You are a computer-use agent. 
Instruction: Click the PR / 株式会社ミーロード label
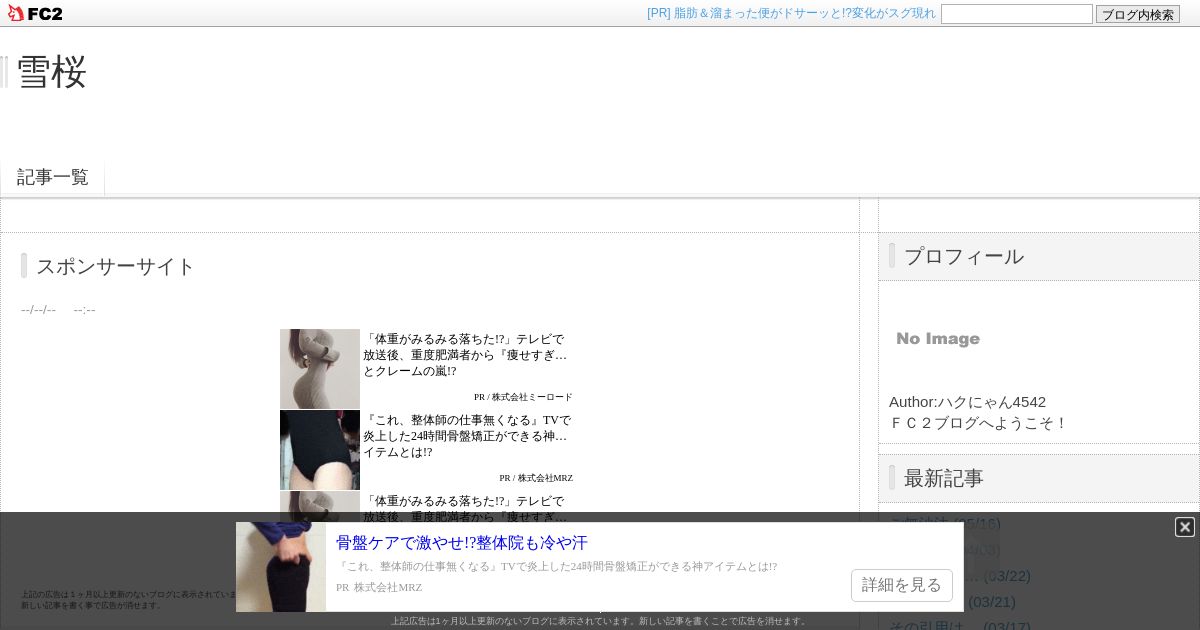click(x=523, y=397)
